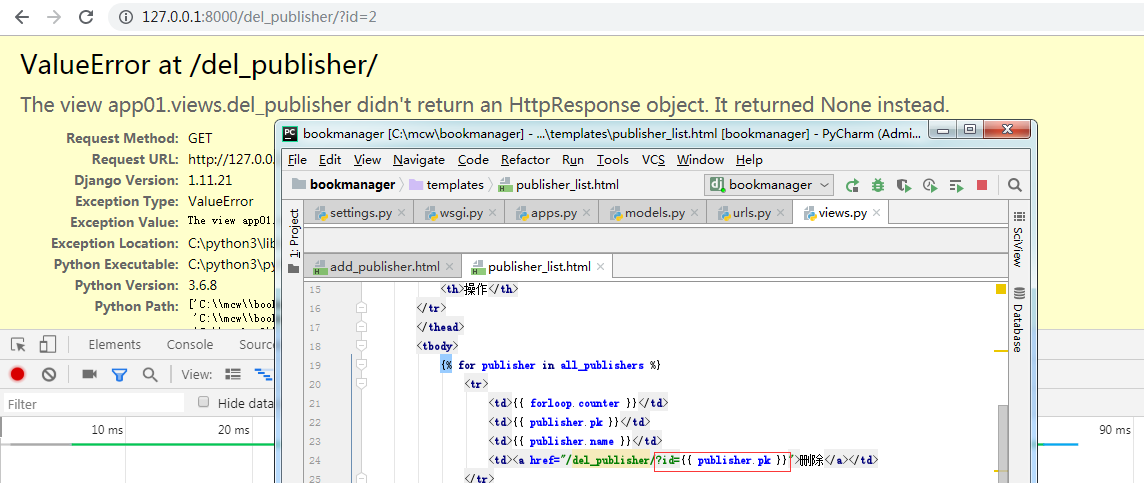The width and height of the screenshot is (1144, 483).
Task: Open the VCS menu
Action: pos(653,160)
